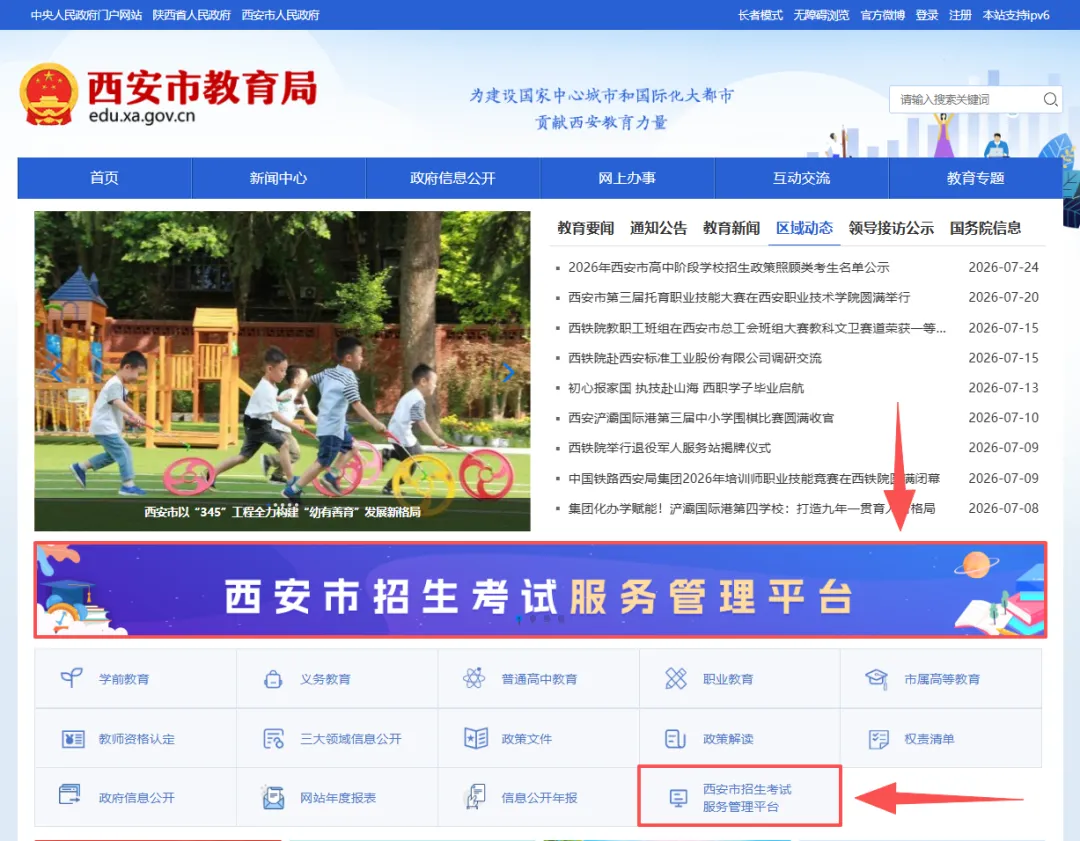Switch to the 国务院信息 tab

coord(986,228)
